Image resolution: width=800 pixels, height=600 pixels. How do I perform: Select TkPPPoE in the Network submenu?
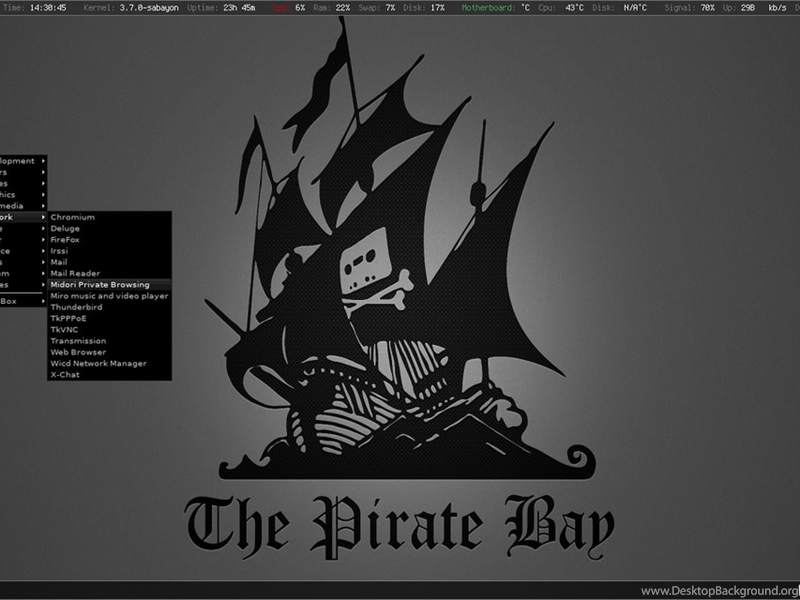pos(109,318)
